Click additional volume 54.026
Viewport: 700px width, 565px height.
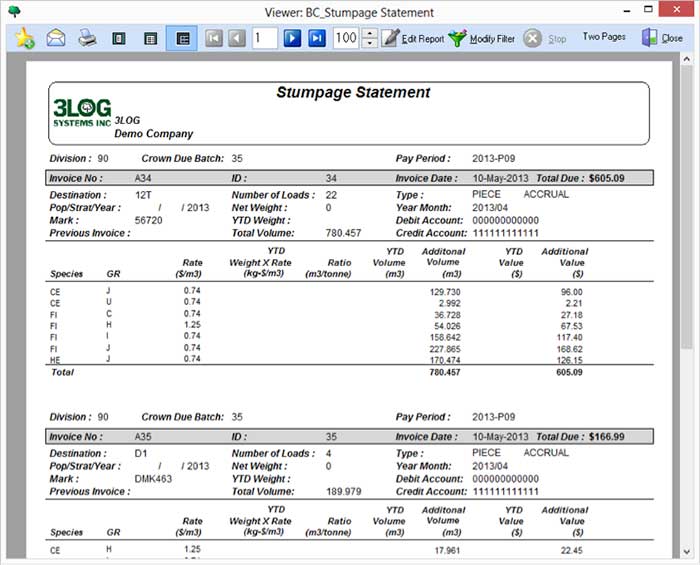(x=447, y=326)
